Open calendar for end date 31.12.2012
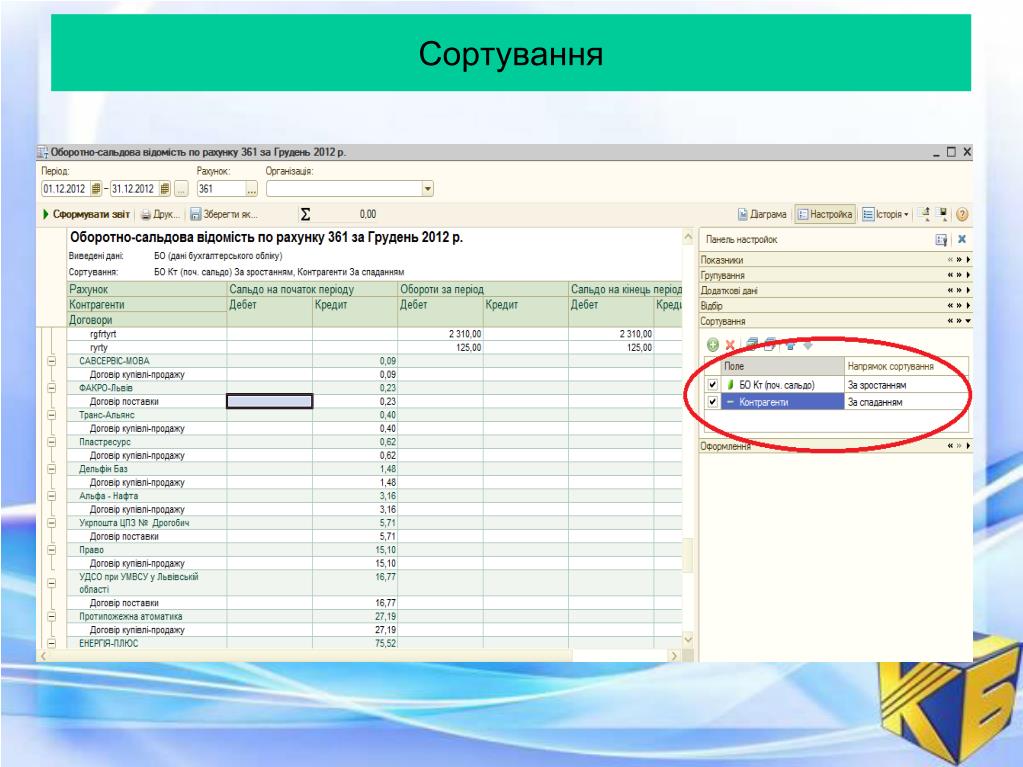 click(164, 189)
